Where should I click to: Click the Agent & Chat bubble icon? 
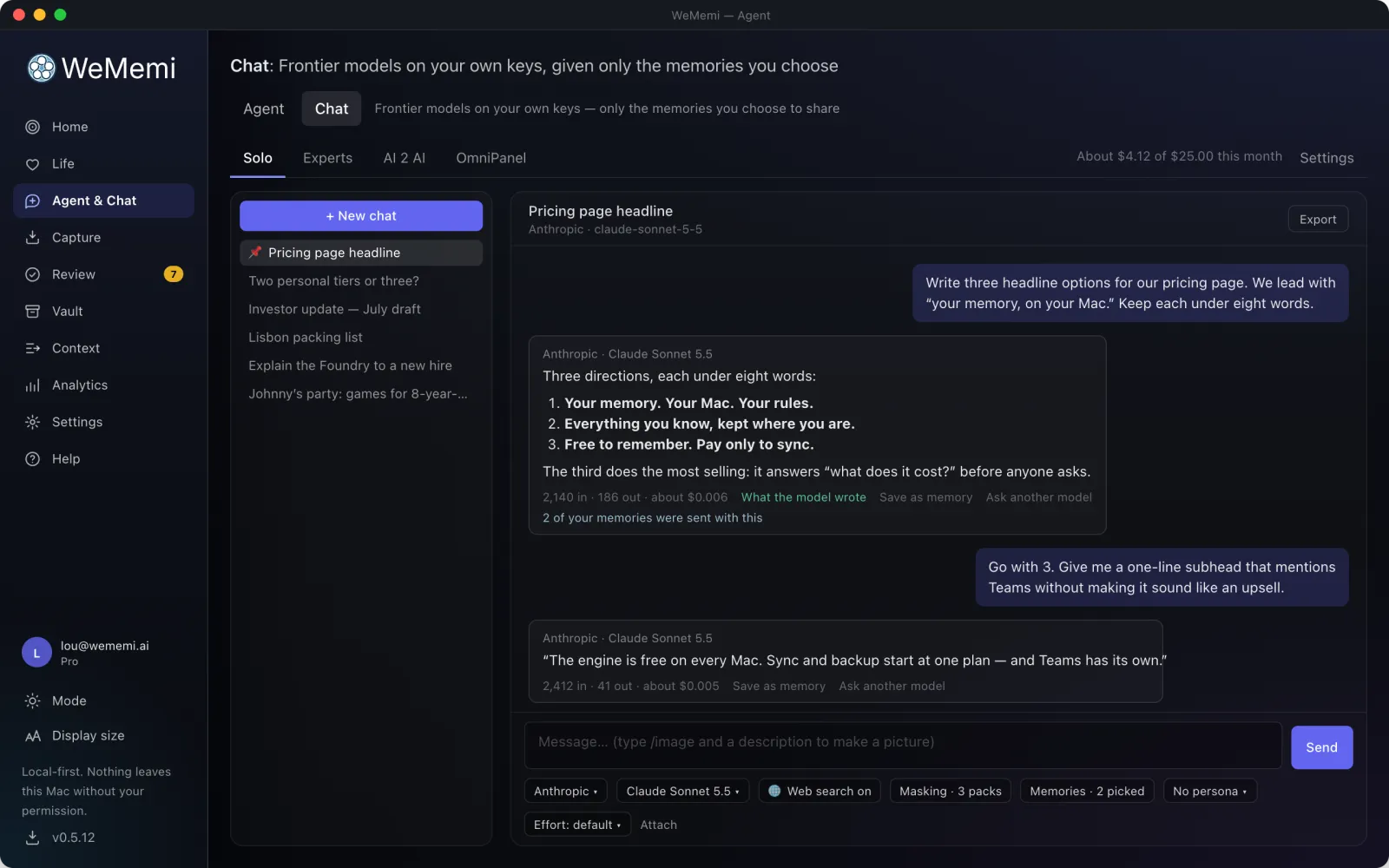tap(33, 201)
